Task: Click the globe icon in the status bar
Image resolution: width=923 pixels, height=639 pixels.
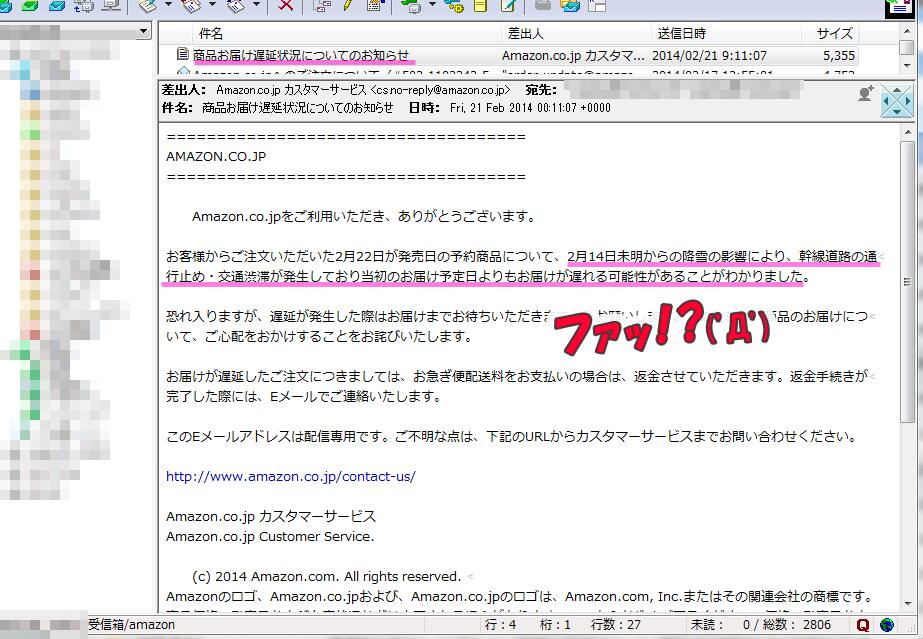Action: 887,625
